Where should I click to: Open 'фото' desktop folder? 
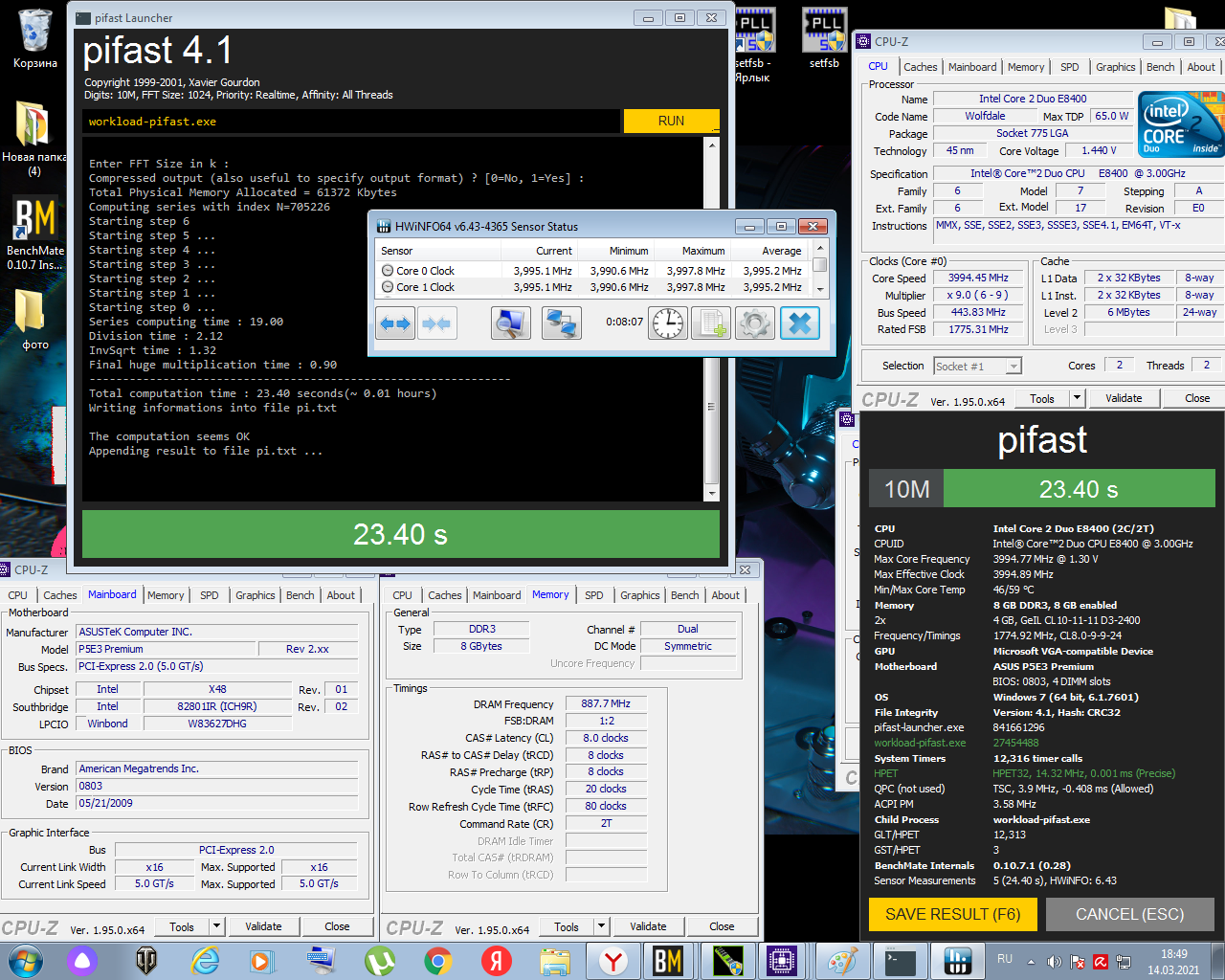click(34, 319)
